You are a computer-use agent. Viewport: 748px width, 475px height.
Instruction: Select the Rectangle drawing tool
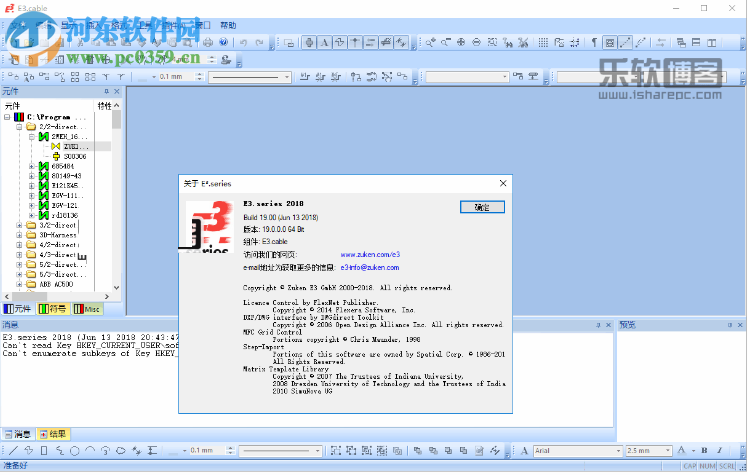click(44, 450)
